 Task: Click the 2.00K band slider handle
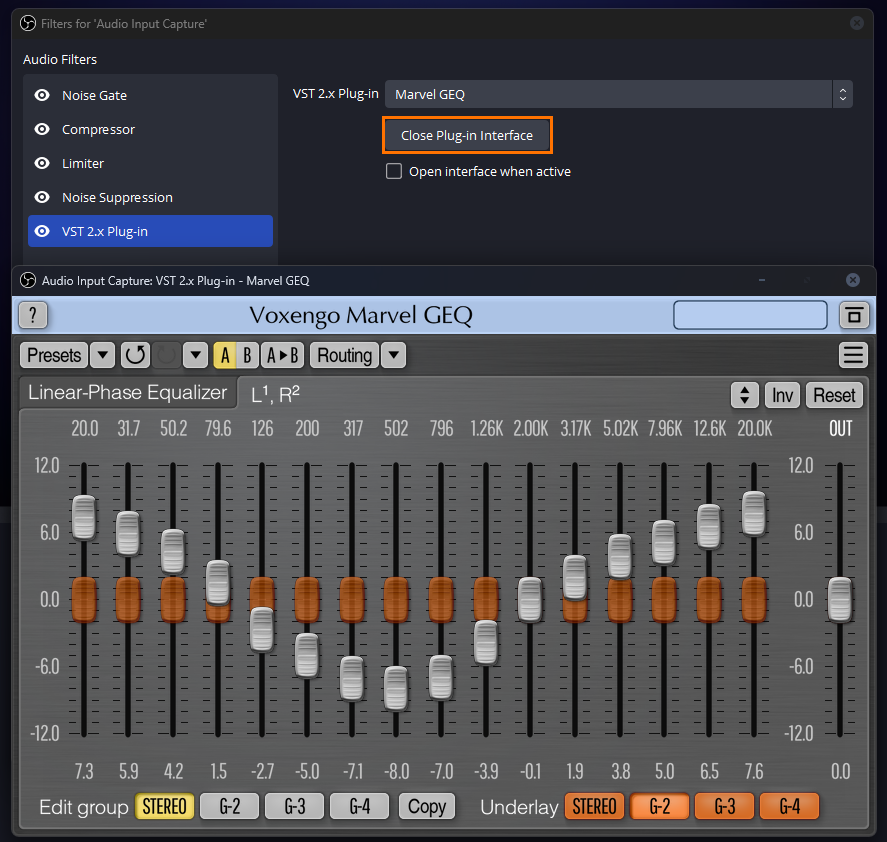tap(530, 600)
